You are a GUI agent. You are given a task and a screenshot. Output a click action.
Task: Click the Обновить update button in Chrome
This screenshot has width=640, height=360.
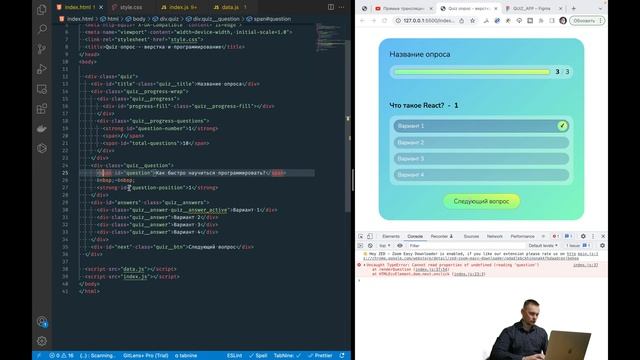(587, 20)
